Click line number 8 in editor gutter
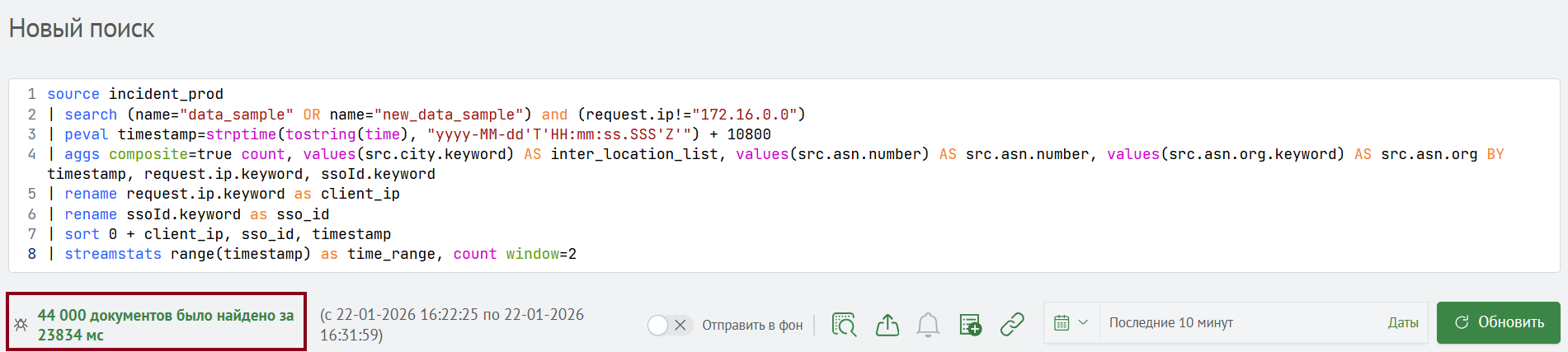The height and width of the screenshot is (352, 1568). [32, 254]
